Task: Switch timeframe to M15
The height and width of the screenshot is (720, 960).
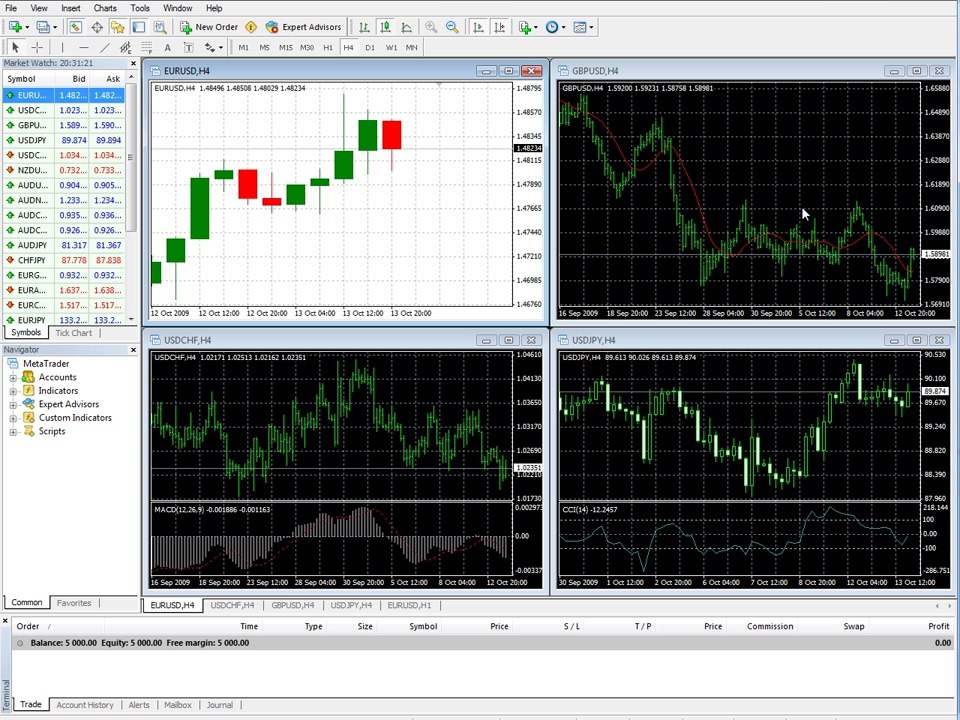Action: tap(286, 47)
